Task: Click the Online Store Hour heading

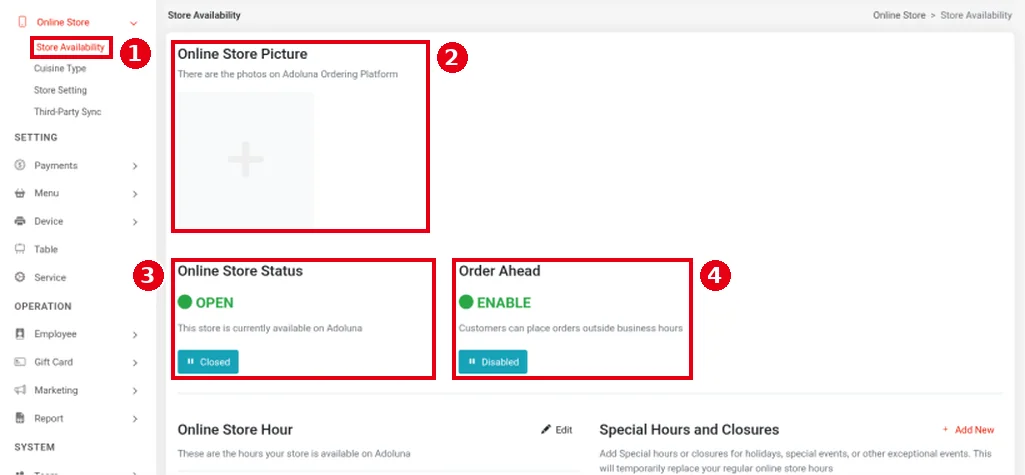Action: point(235,429)
